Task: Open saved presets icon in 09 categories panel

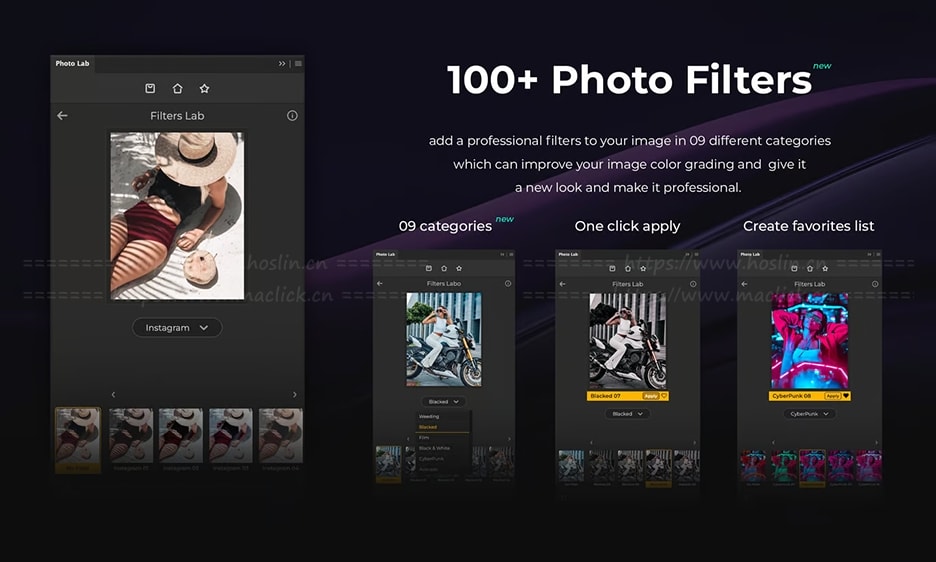Action: 429,268
